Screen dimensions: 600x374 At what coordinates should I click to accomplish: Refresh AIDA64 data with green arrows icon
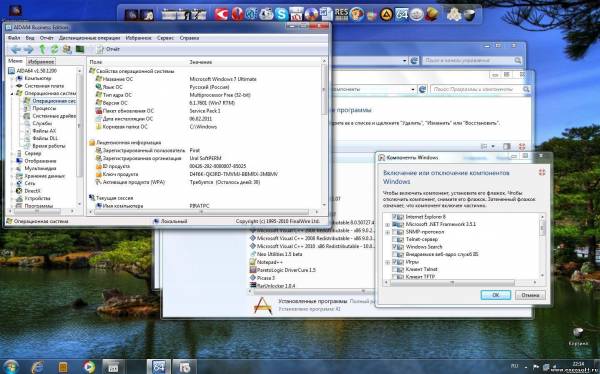[x=54, y=49]
